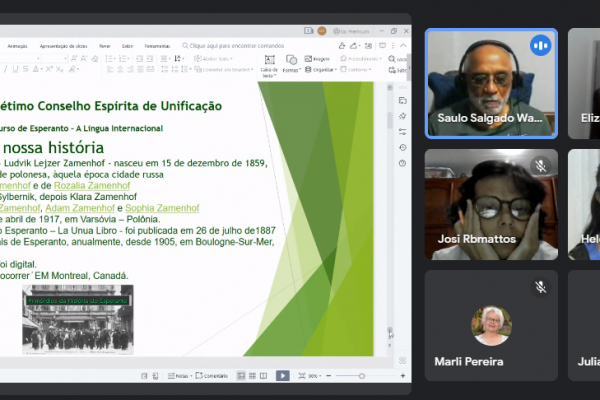Toggle the Notas notes pane
The image size is (600, 400).
pos(179,375)
